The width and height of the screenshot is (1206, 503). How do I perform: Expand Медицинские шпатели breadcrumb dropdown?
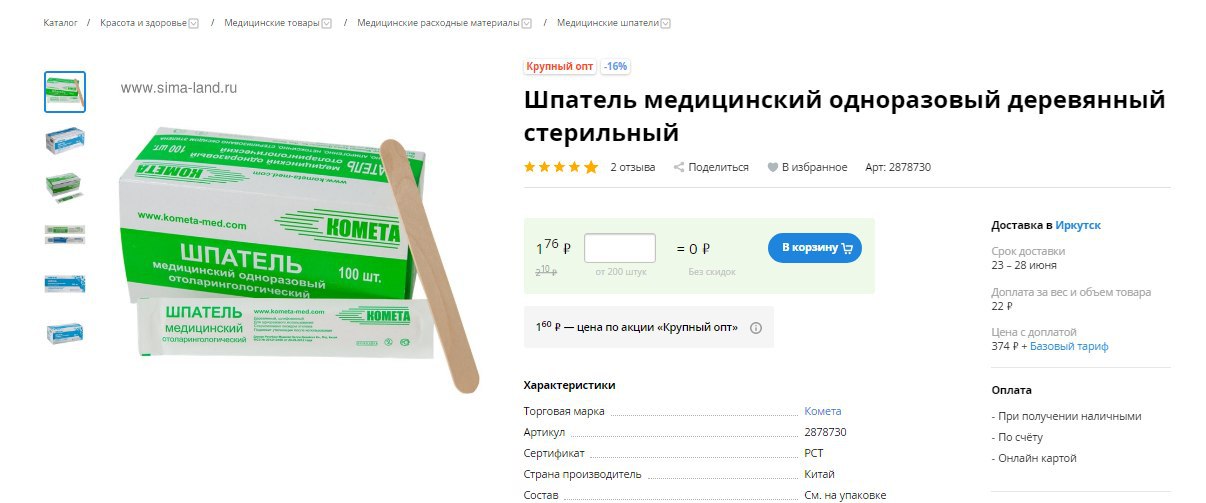666,23
